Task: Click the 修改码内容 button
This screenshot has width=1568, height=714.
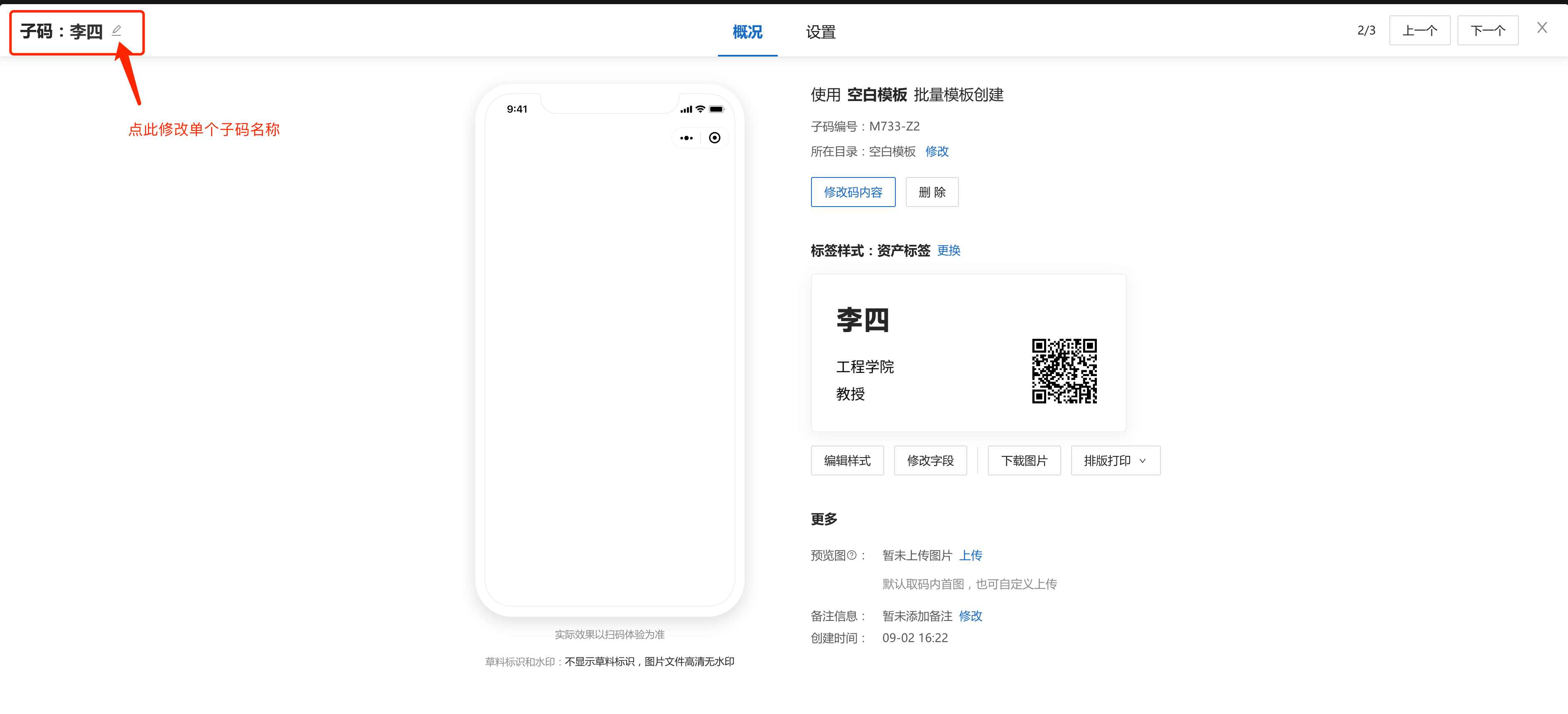Action: [x=853, y=192]
